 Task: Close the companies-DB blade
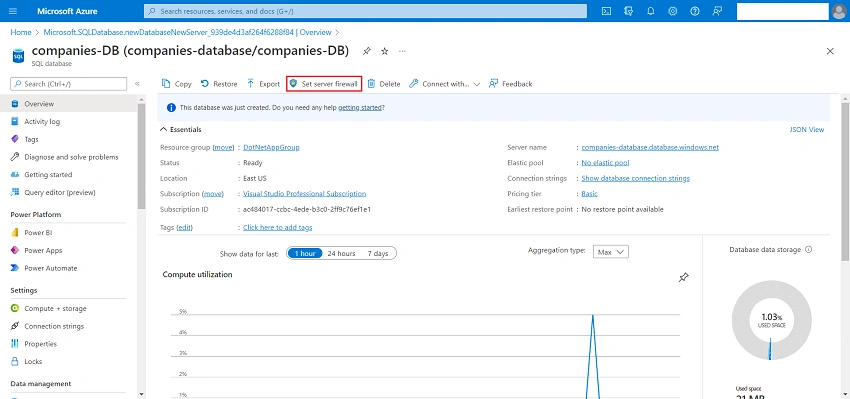point(829,51)
